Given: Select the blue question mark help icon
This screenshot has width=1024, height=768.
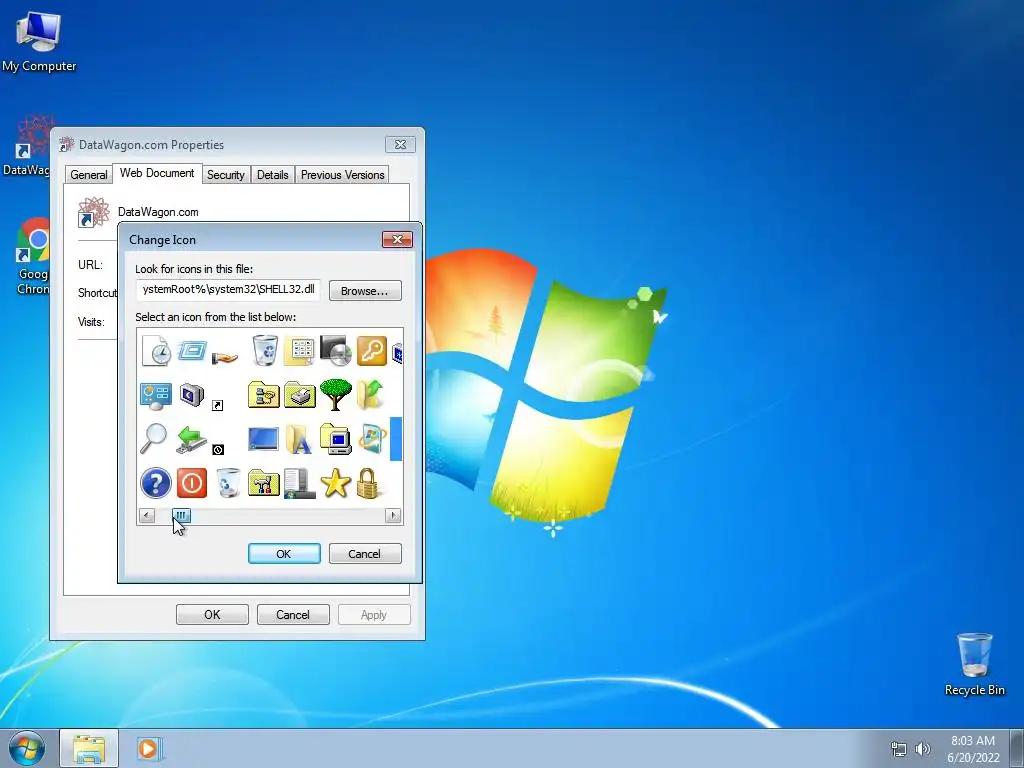Looking at the screenshot, I should click(156, 483).
